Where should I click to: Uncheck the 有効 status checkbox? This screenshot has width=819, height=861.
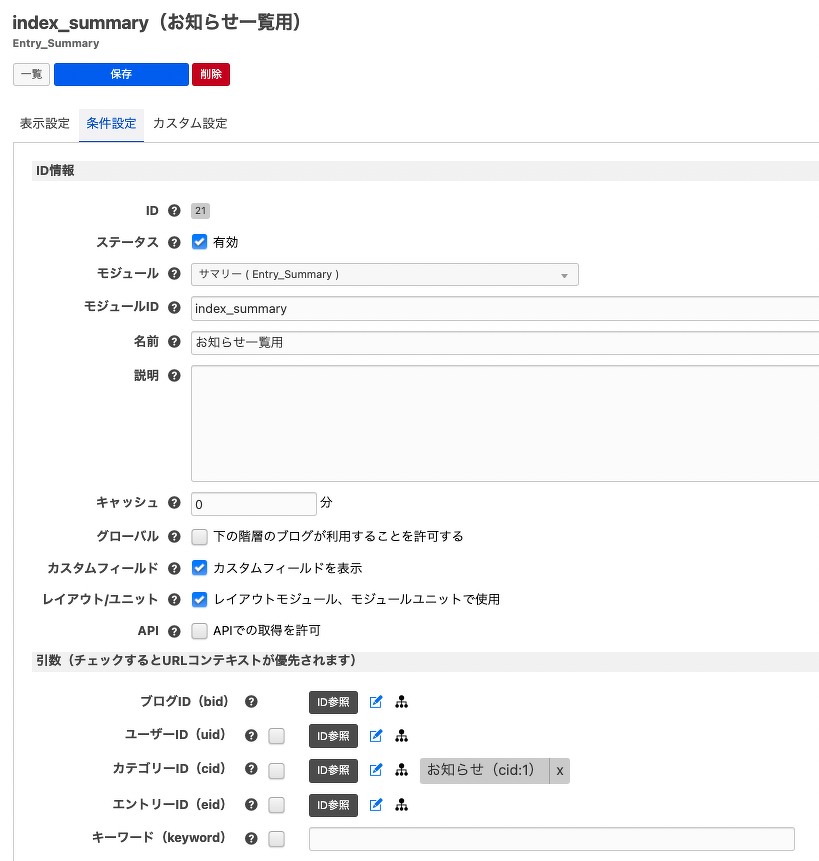point(199,242)
